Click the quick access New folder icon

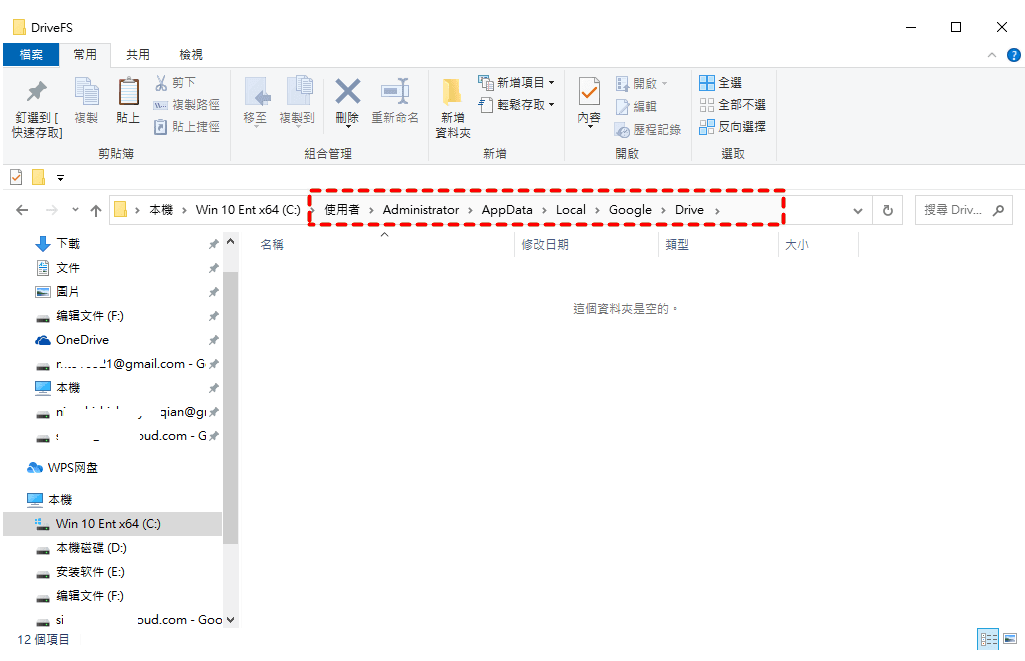(x=39, y=177)
